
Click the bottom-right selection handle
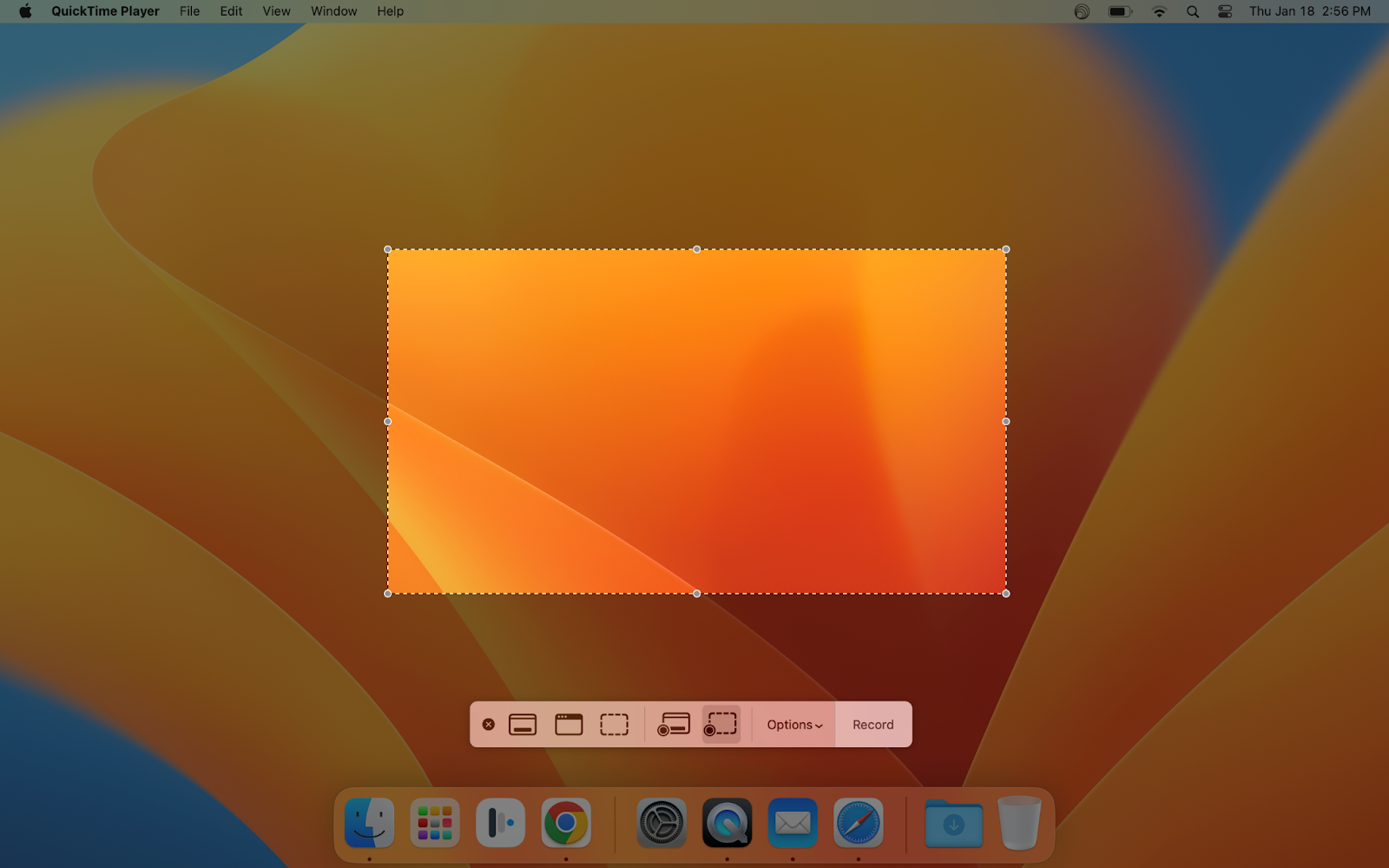coord(1006,594)
